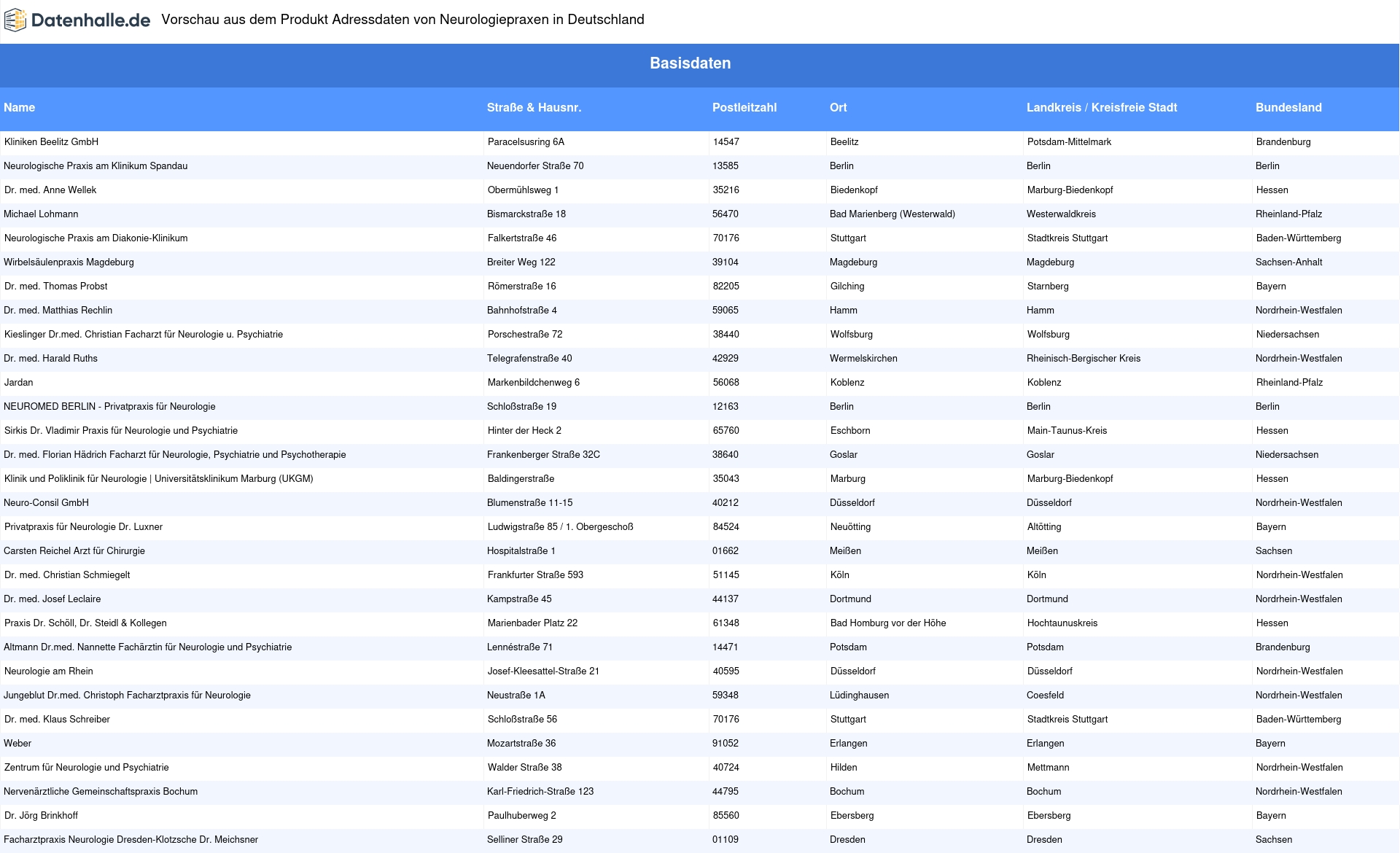Click the Gilching town cell
The image size is (1400, 853).
[x=847, y=287]
